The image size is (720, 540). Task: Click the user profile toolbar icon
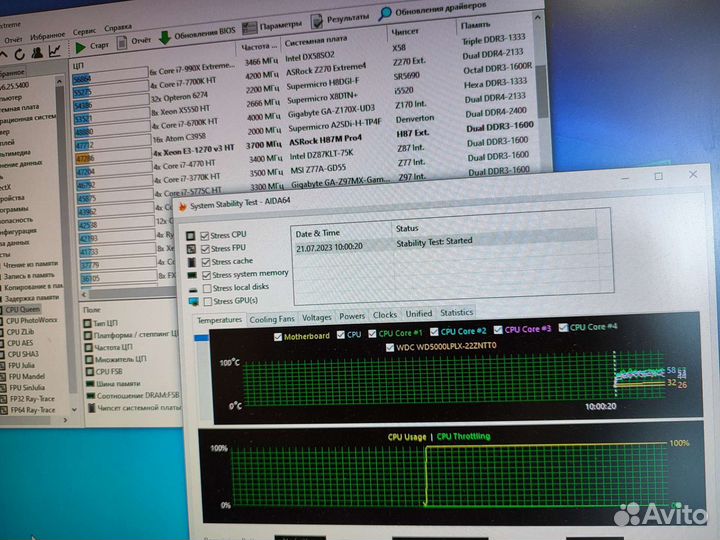coord(37,53)
